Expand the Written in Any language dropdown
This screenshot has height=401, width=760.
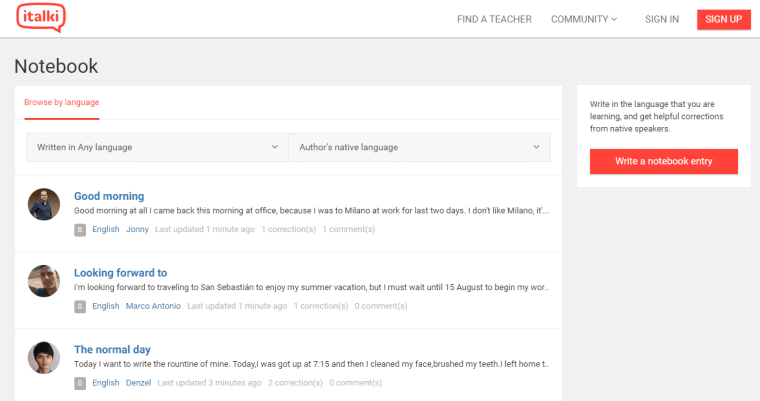coord(157,147)
